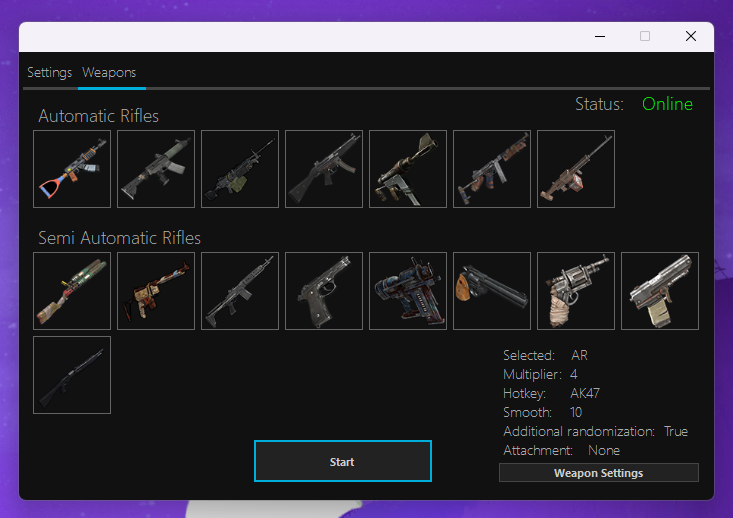Switch to the Settings tab
Screen dimensions: 733x518
49,73
